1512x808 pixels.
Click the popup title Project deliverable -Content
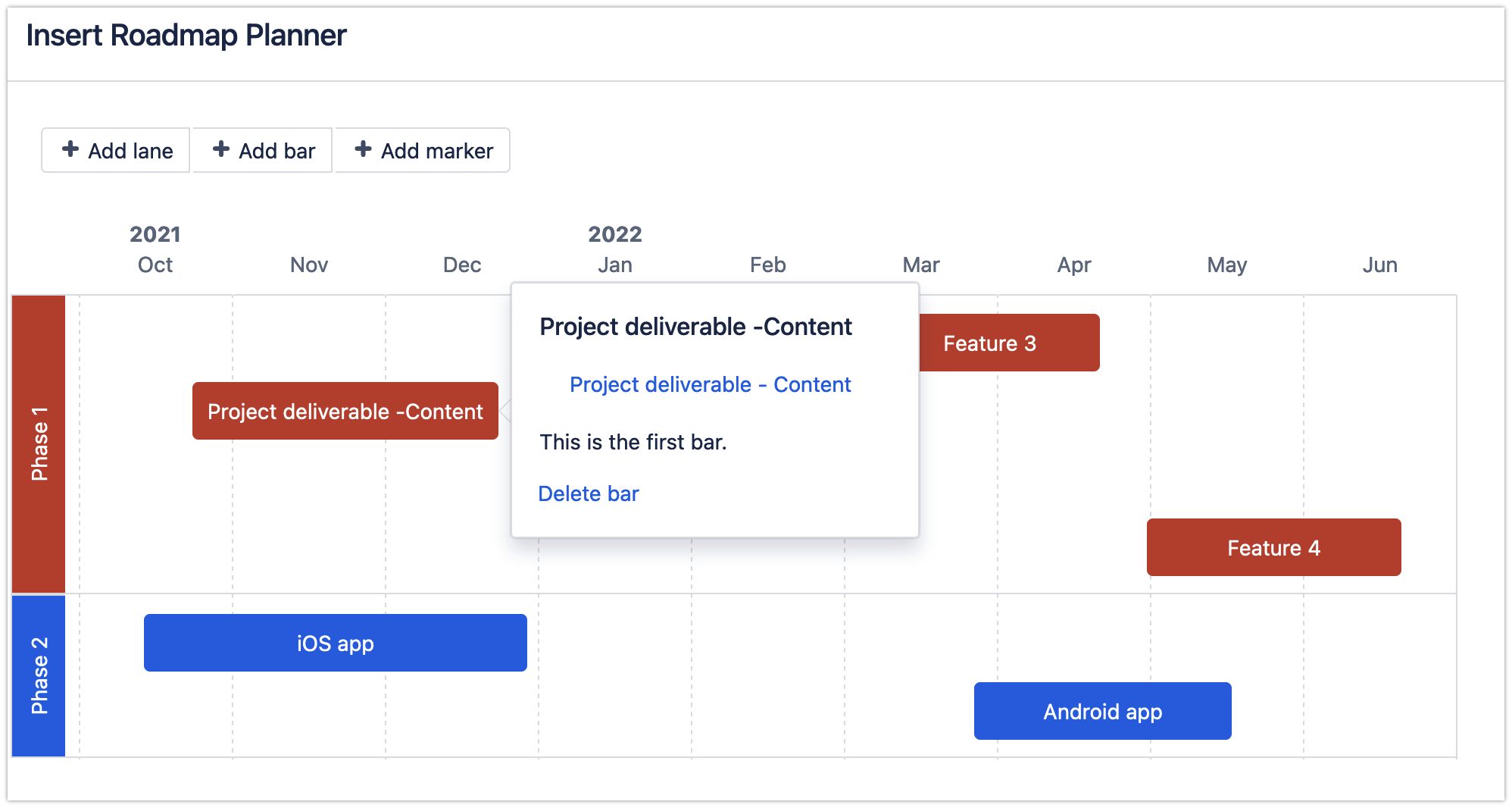695,326
